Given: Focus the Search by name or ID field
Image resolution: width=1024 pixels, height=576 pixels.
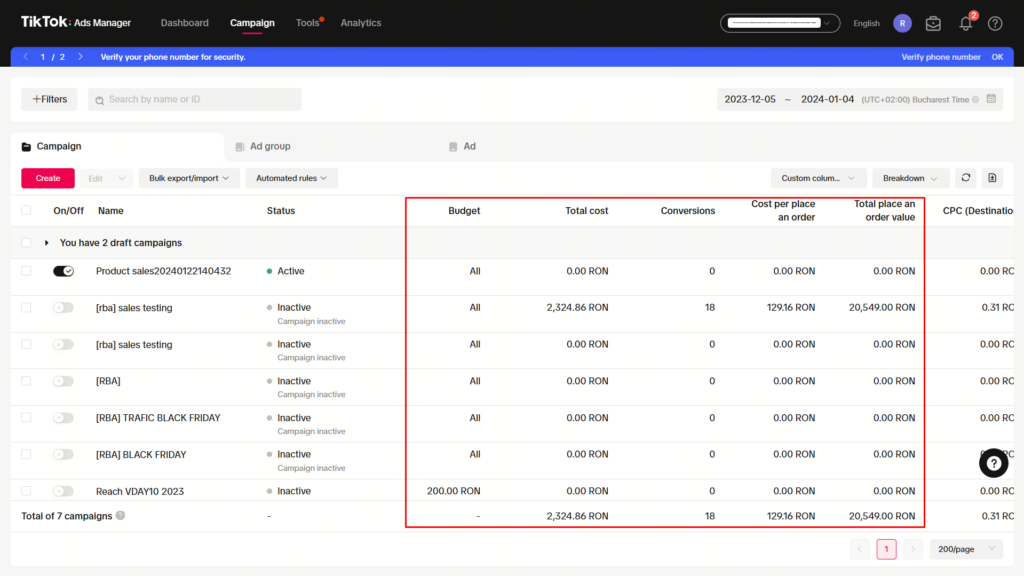Looking at the screenshot, I should click(195, 99).
